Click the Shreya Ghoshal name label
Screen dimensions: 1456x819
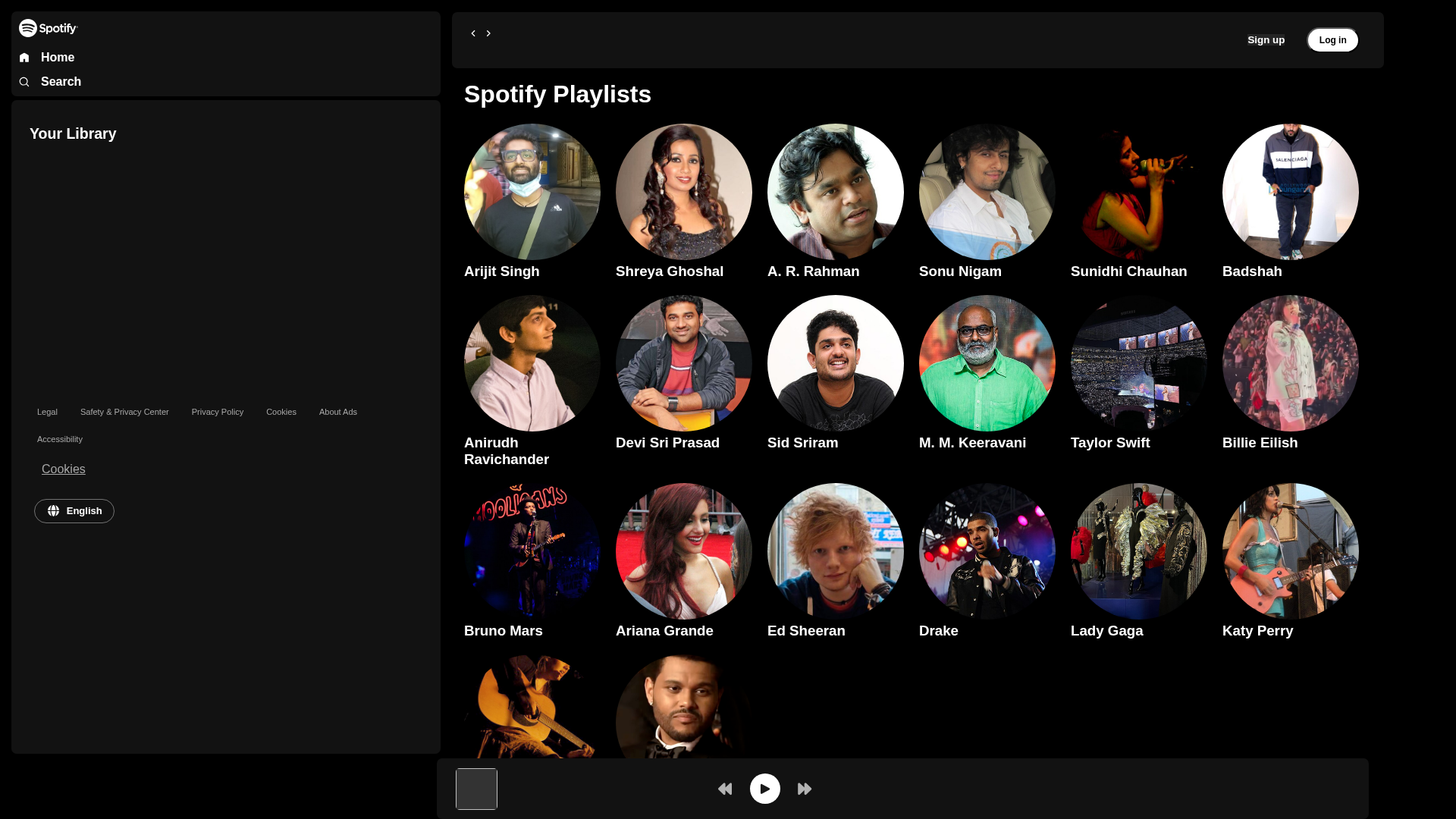coord(670,271)
